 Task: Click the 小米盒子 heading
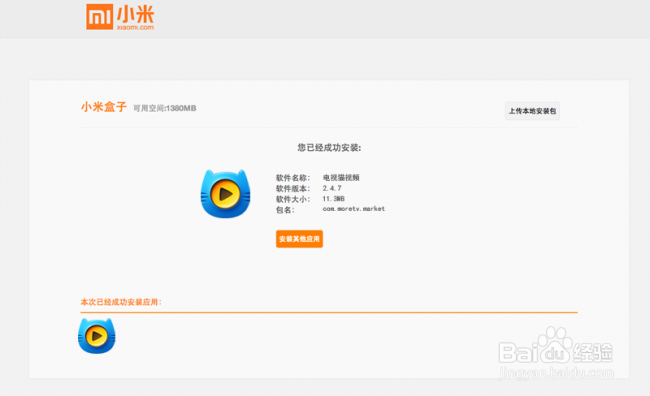104,107
